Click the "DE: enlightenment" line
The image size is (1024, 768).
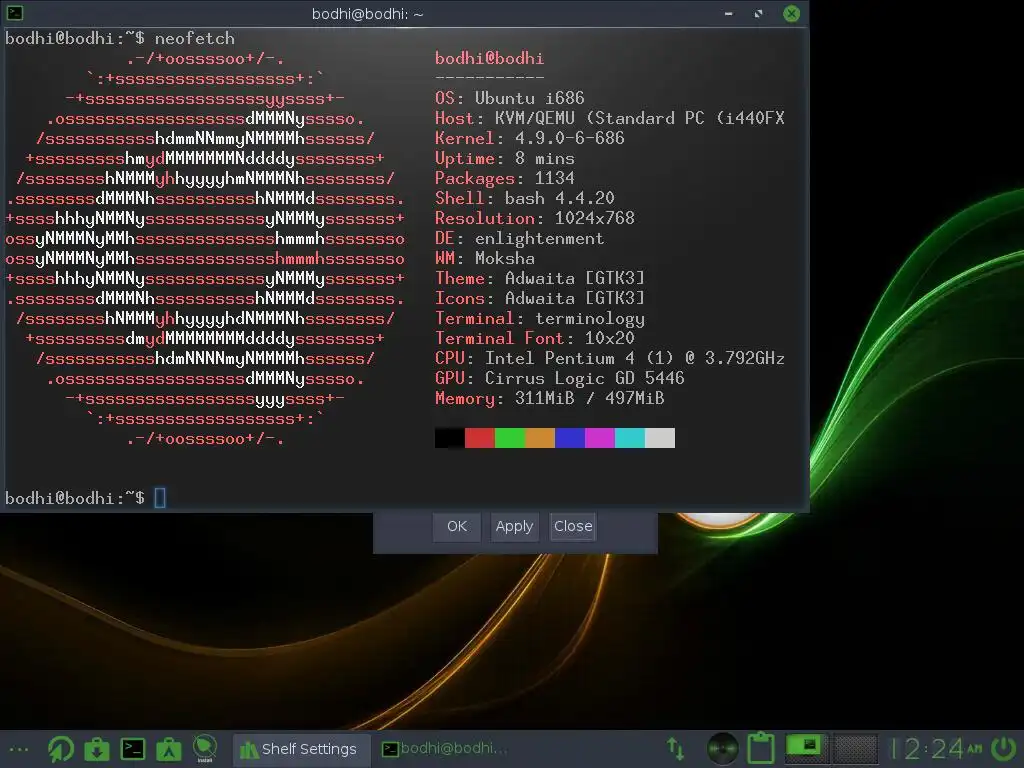click(x=519, y=238)
